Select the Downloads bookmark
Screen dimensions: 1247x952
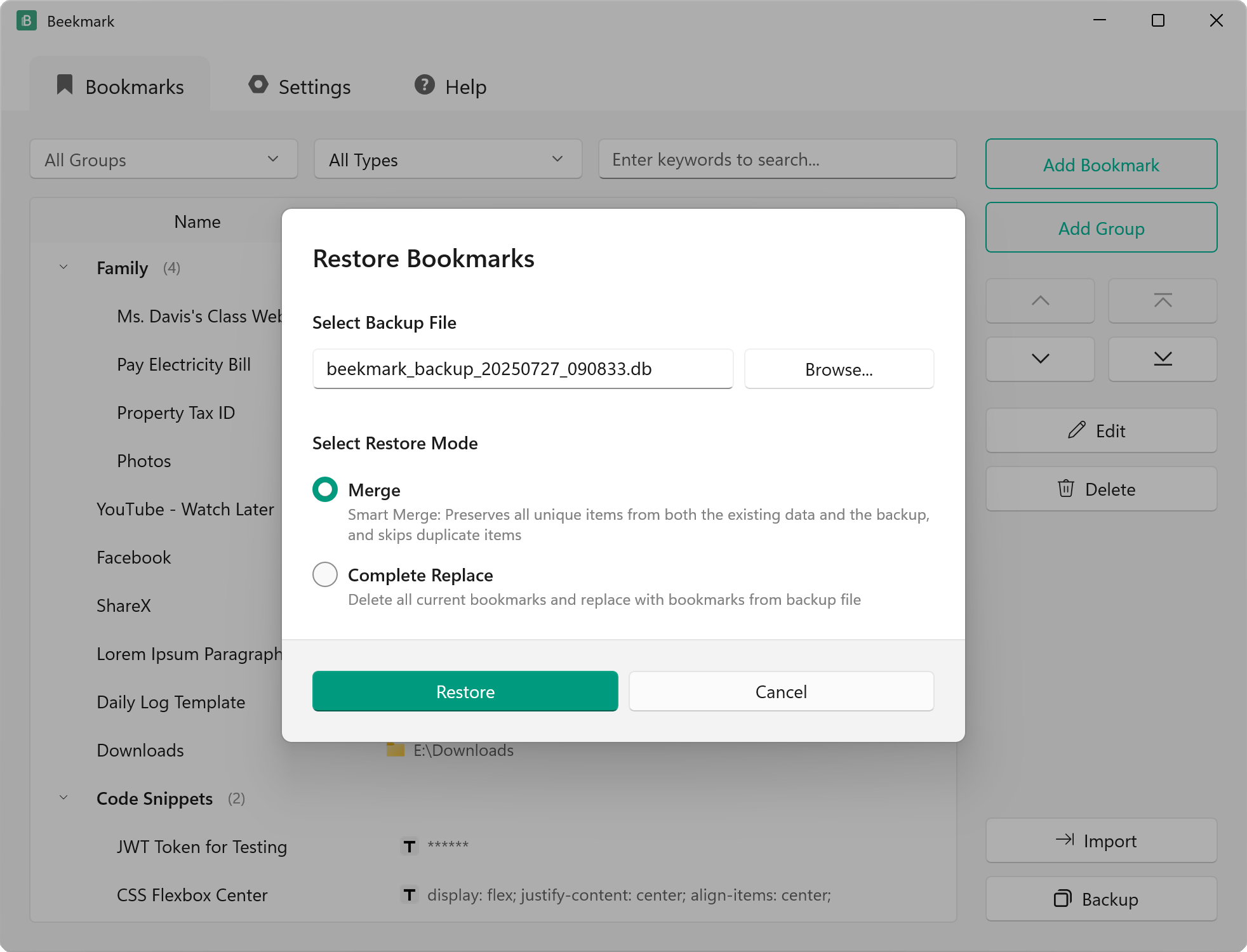point(140,750)
